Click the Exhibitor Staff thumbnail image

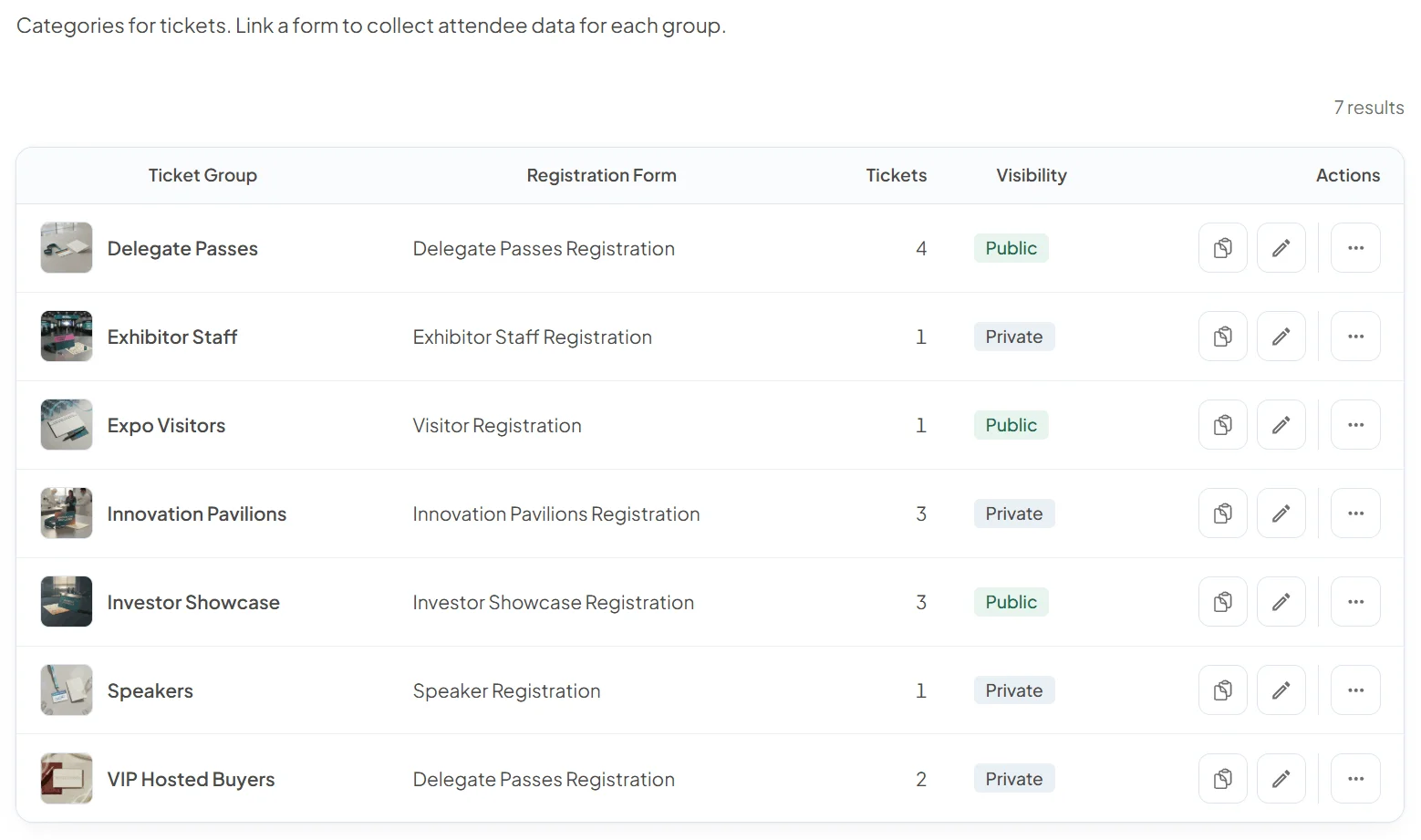click(67, 337)
